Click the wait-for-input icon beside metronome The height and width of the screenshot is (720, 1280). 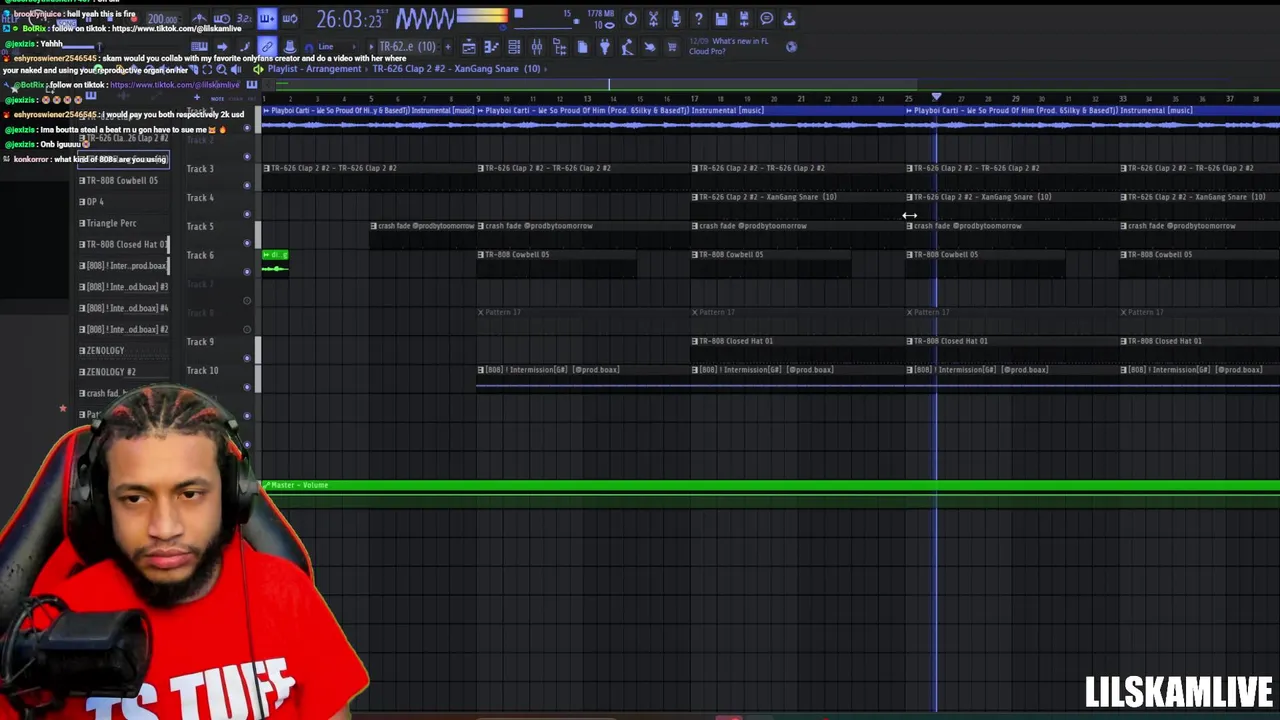222,19
